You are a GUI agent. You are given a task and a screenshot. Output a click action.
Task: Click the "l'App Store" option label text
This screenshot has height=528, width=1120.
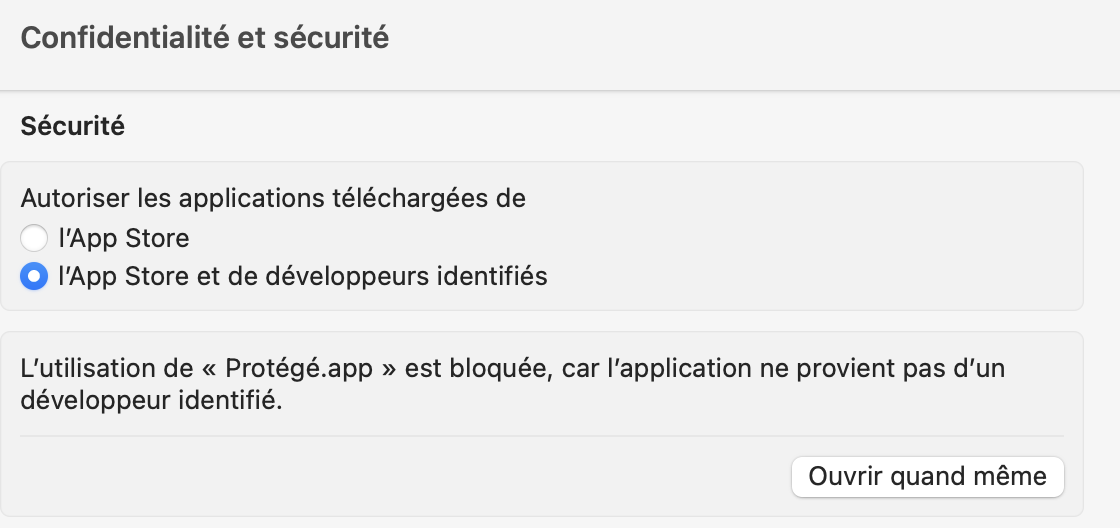pyautogui.click(x=124, y=239)
